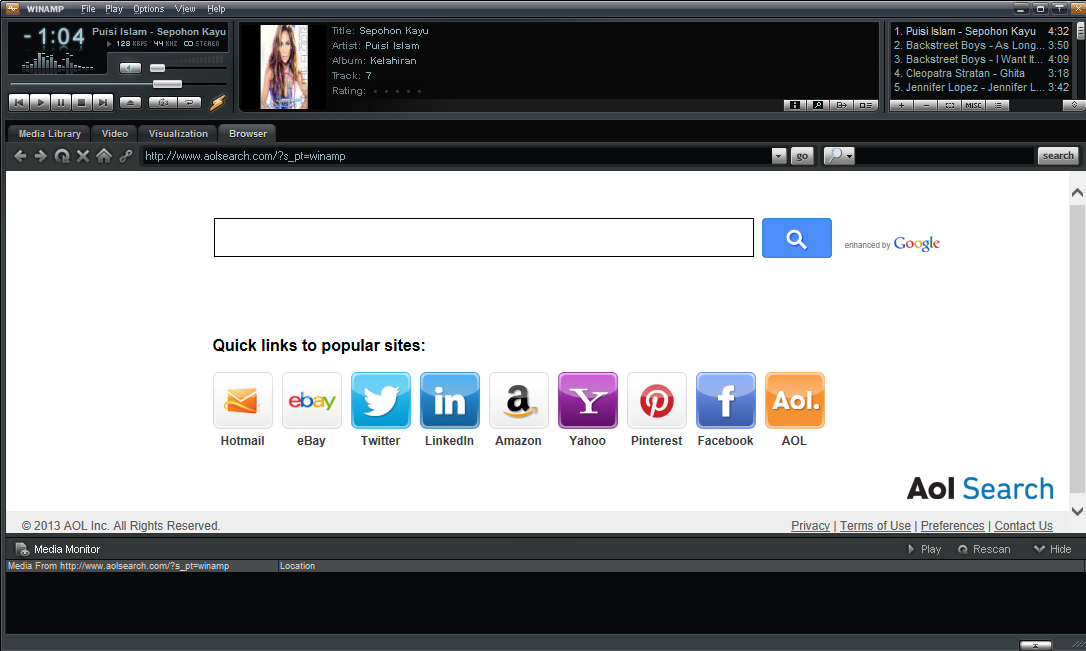
Task: Click the Winamp main menu icon
Action: pyautogui.click(x=12, y=8)
